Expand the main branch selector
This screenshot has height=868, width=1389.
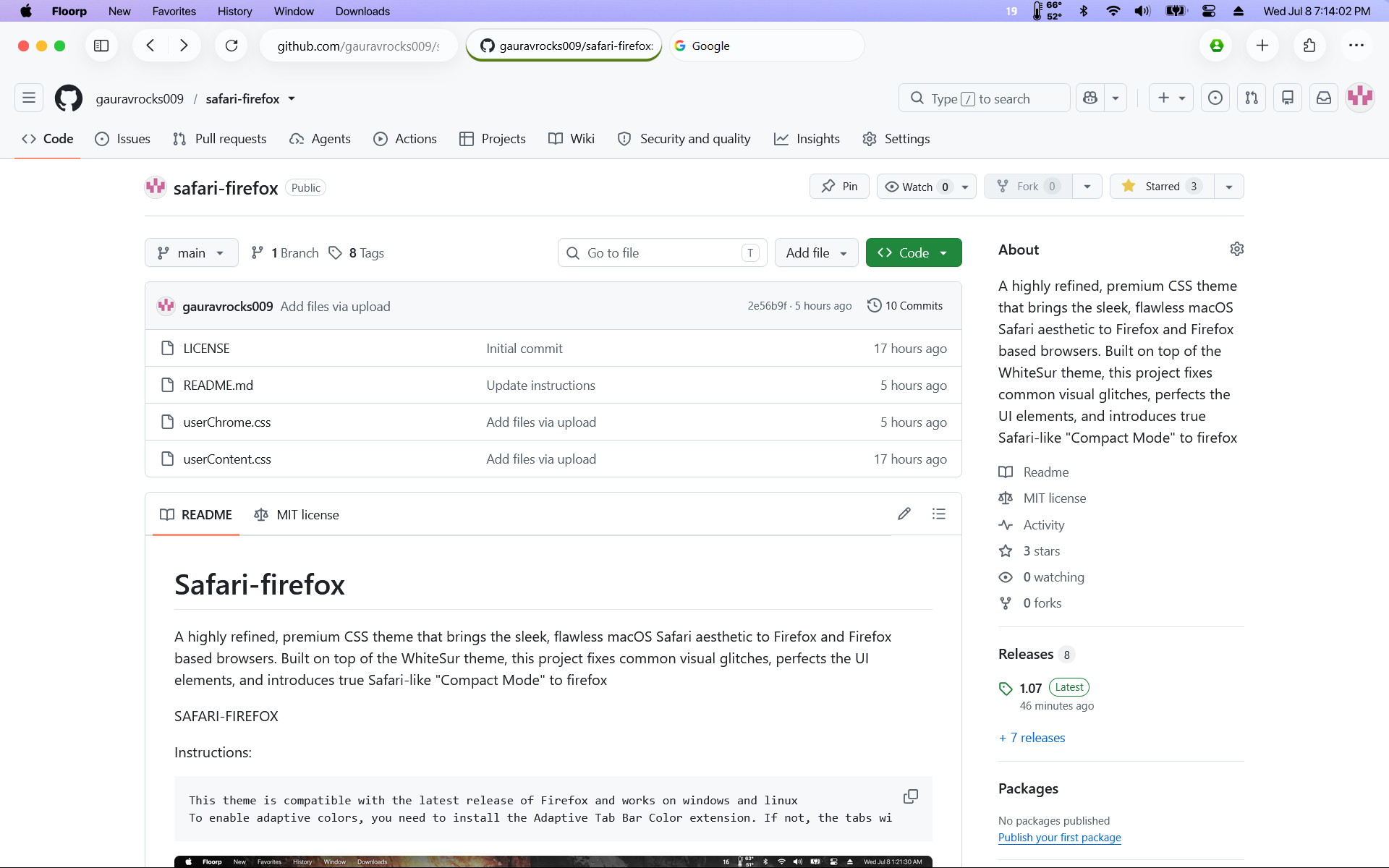192,252
